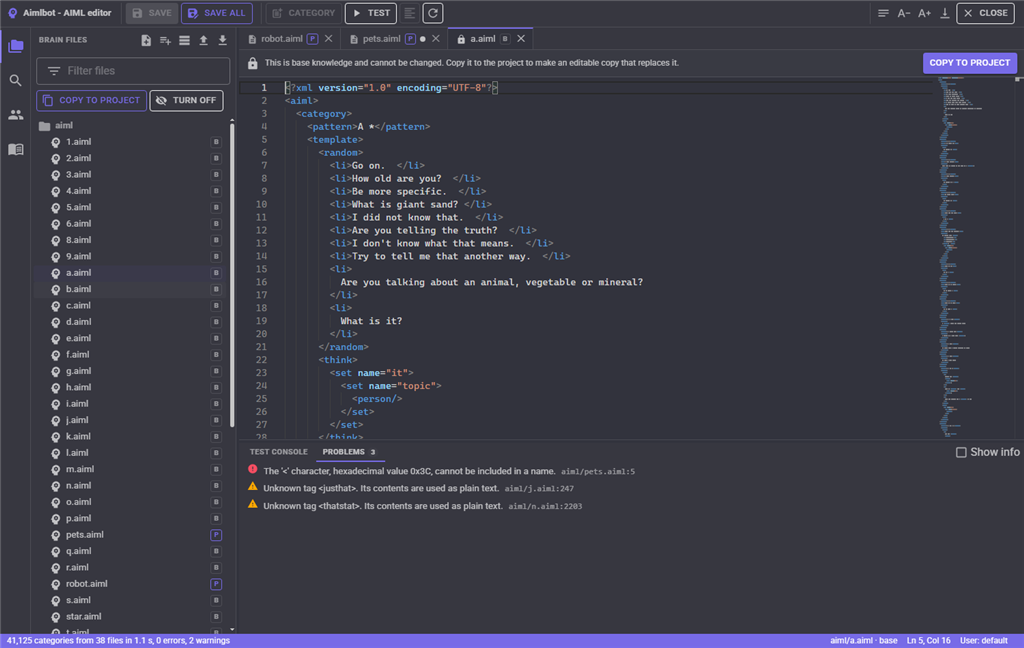Click the warning icon for justhat problem

coord(253,487)
